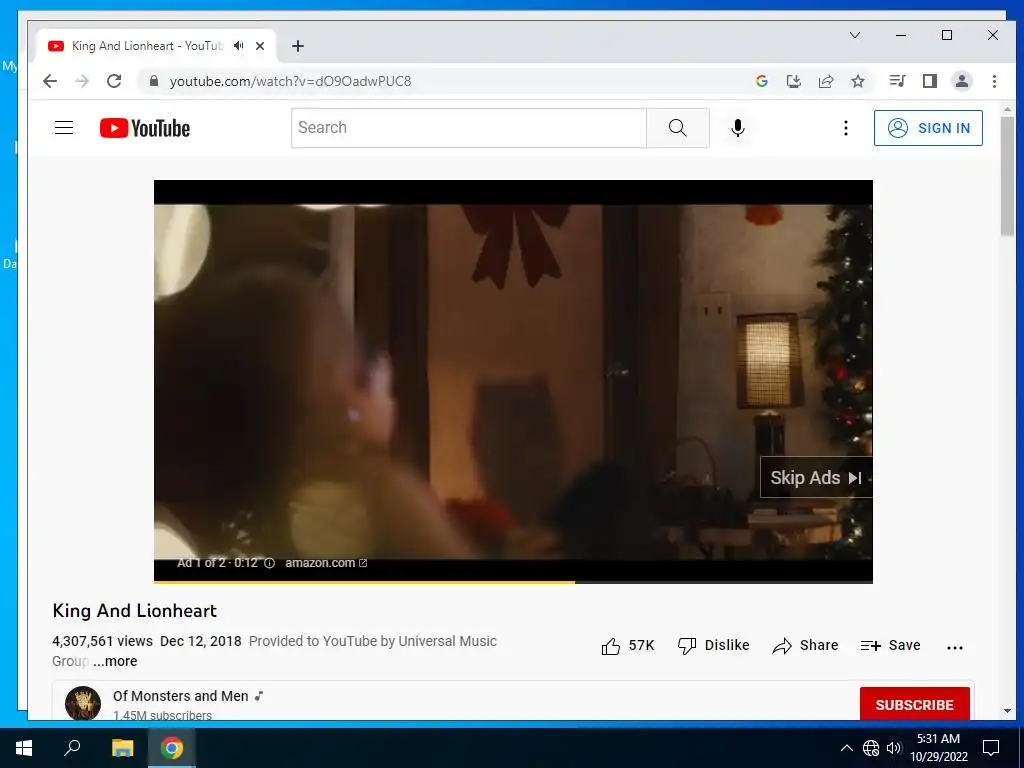Click the SIGN IN button
1024x768 pixels.
tap(928, 128)
